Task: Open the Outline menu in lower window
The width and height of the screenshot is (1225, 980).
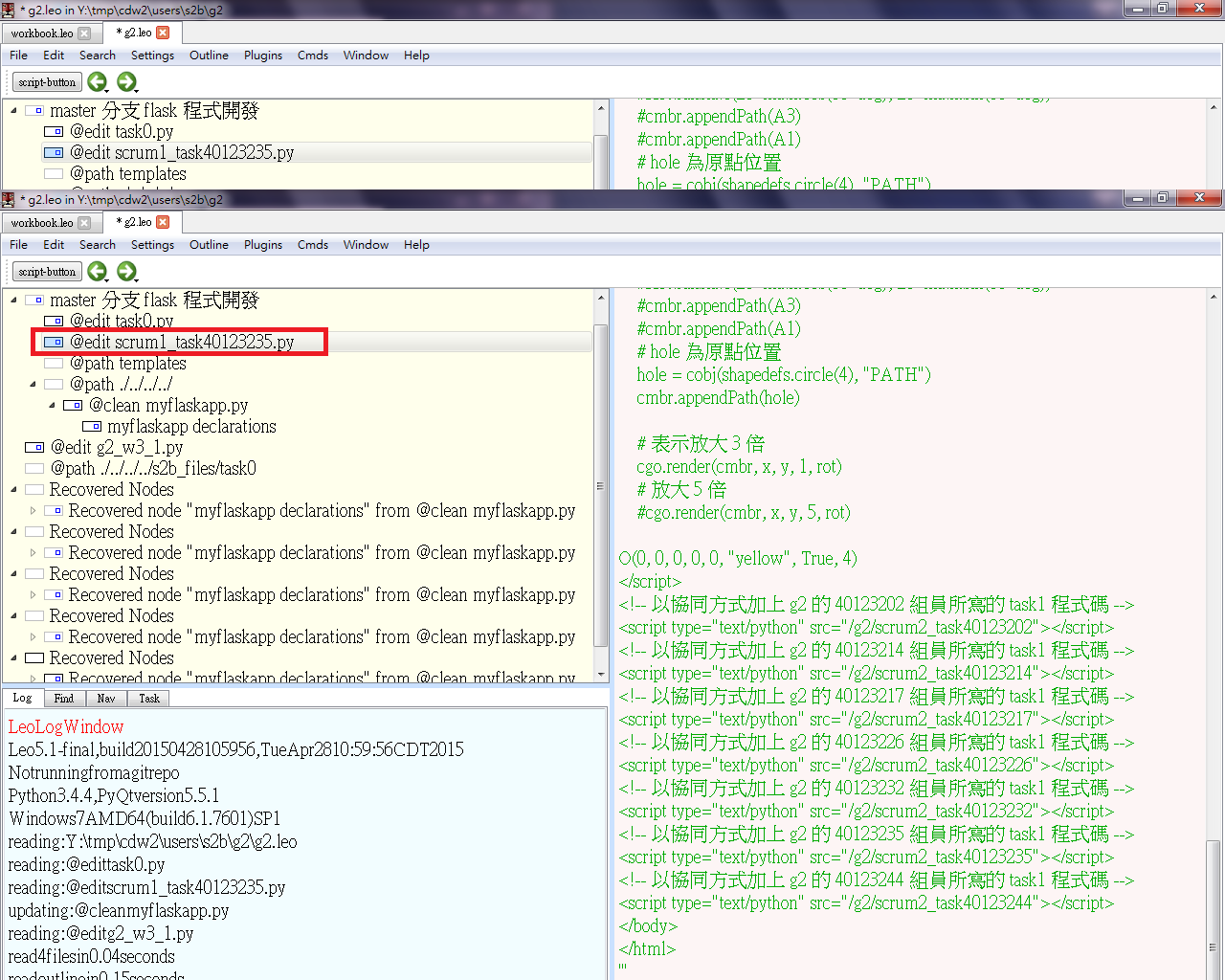Action: [209, 245]
